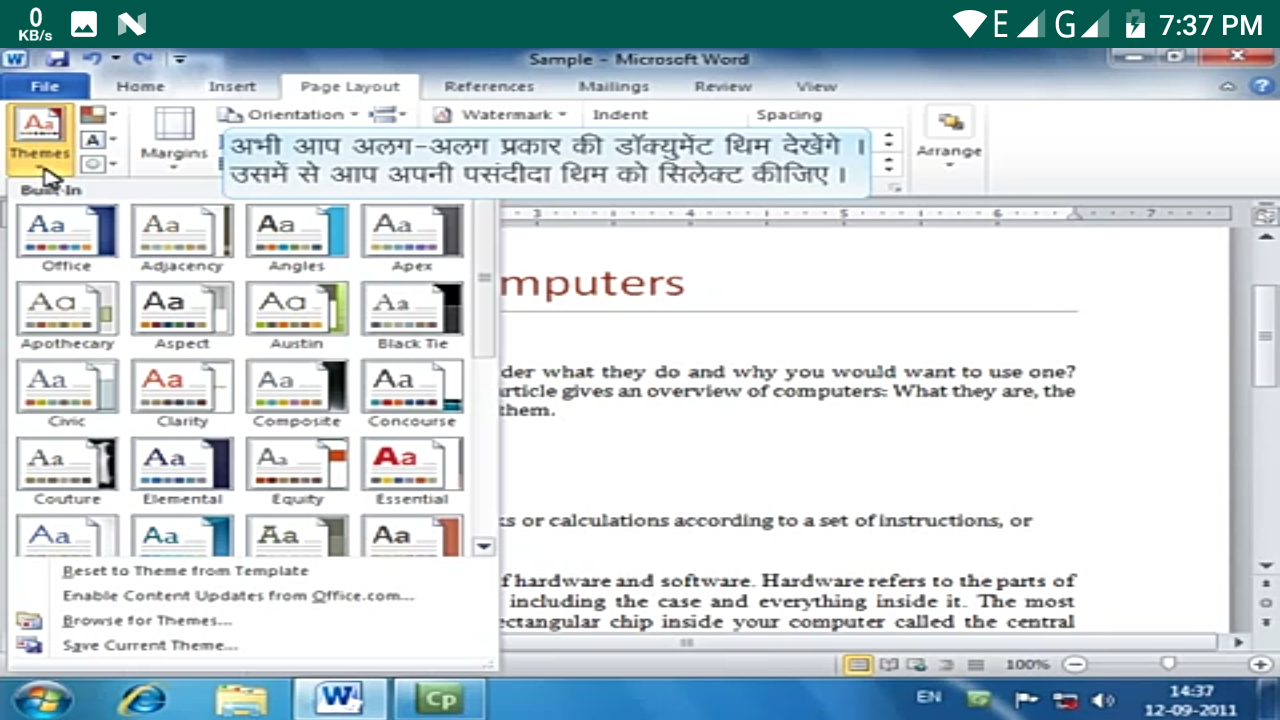Choose Save Current Theme
The width and height of the screenshot is (1280, 720).
tap(150, 645)
